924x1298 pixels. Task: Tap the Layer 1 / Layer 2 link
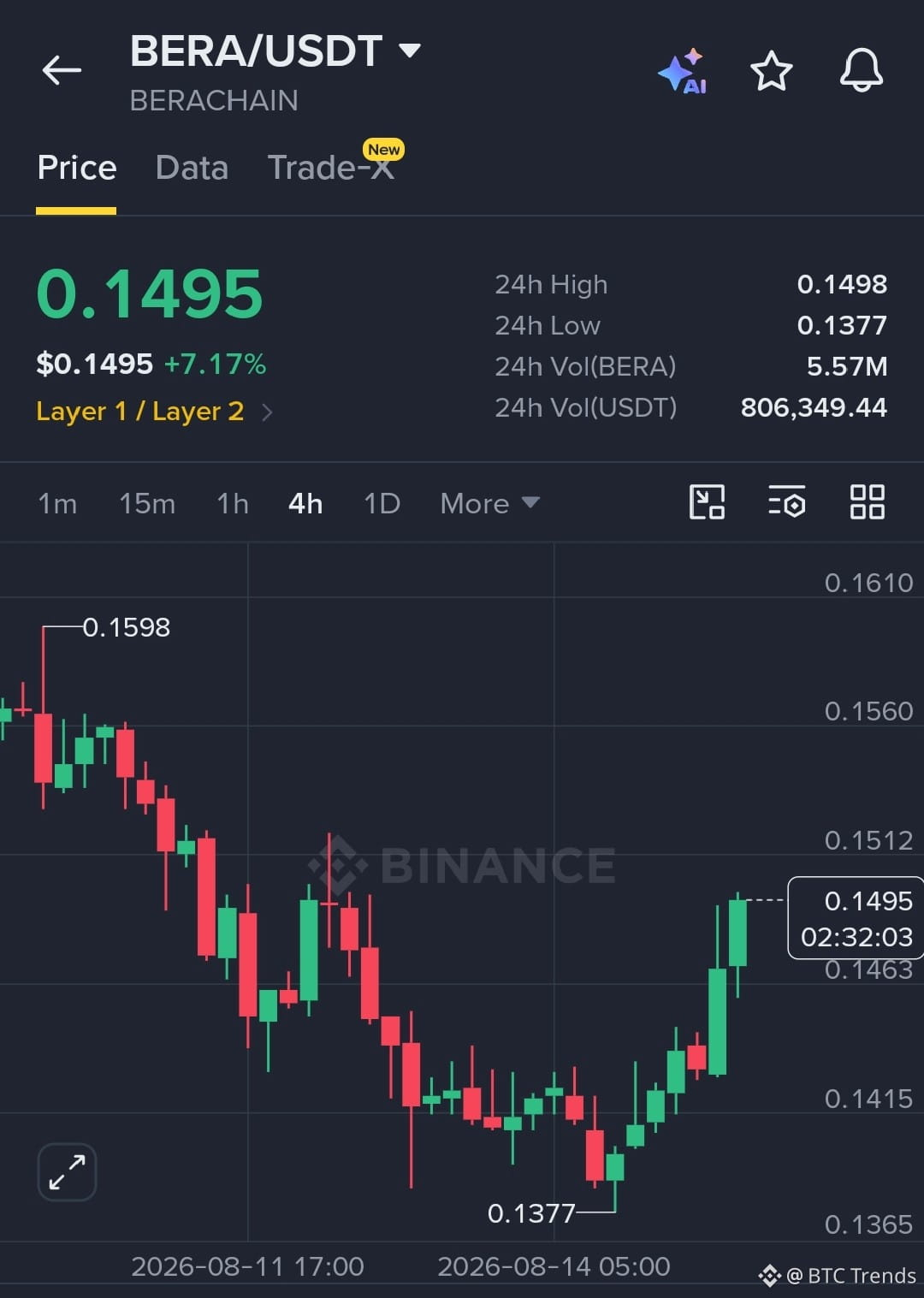[140, 412]
